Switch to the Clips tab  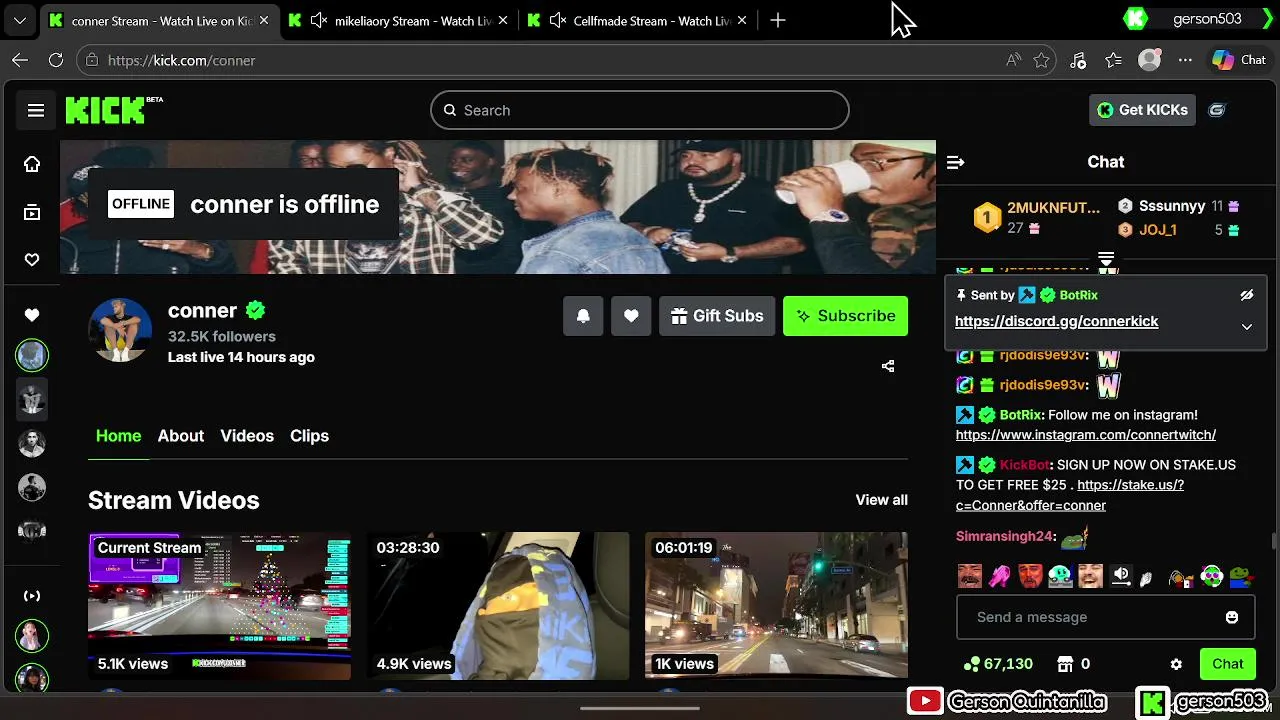(309, 436)
